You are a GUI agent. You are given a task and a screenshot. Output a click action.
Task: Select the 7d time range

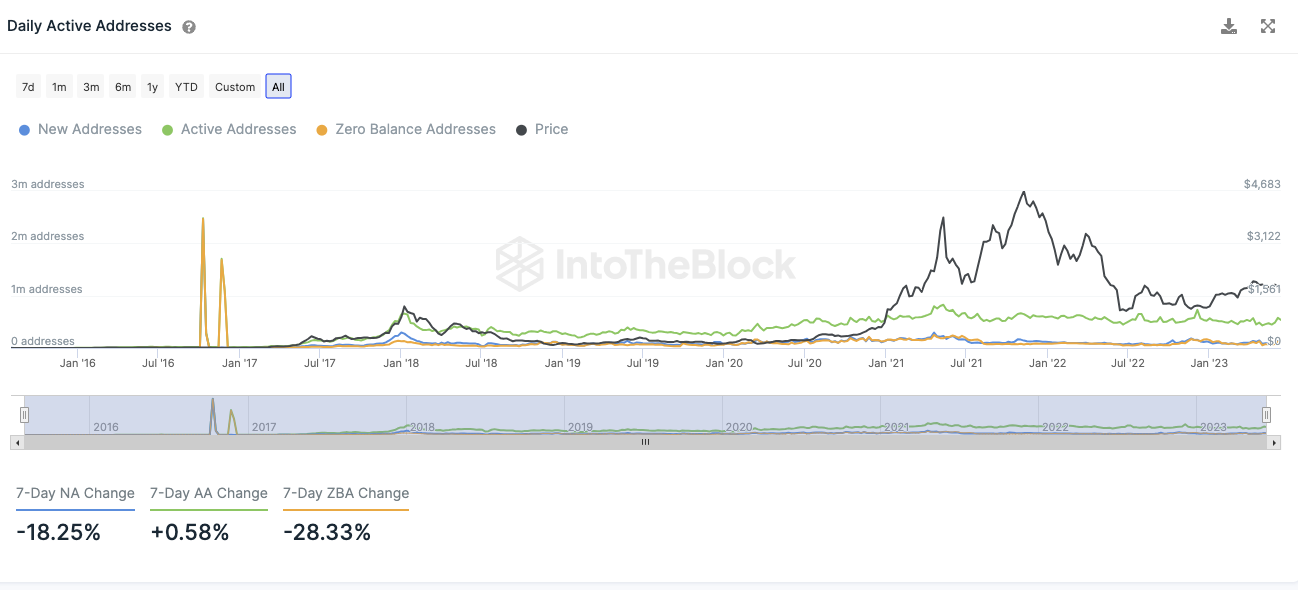pyautogui.click(x=28, y=87)
